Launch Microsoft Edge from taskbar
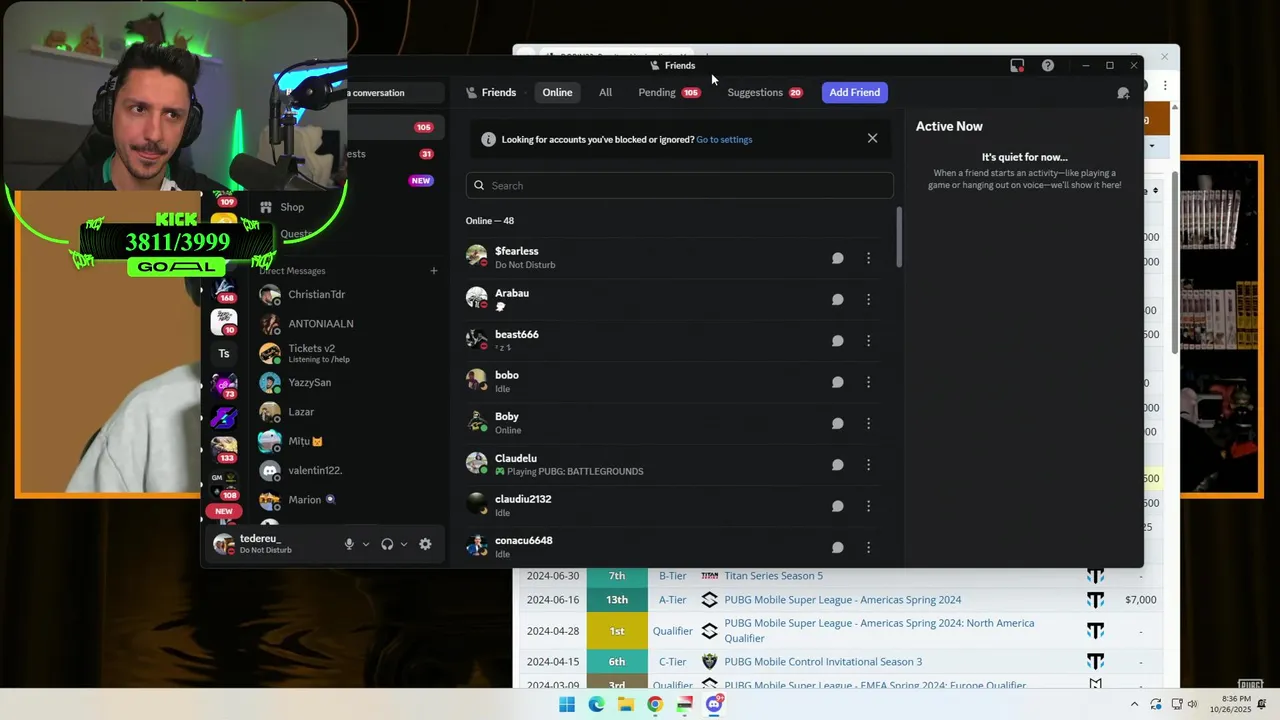Screen dimensions: 1280x720 pyautogui.click(x=596, y=704)
